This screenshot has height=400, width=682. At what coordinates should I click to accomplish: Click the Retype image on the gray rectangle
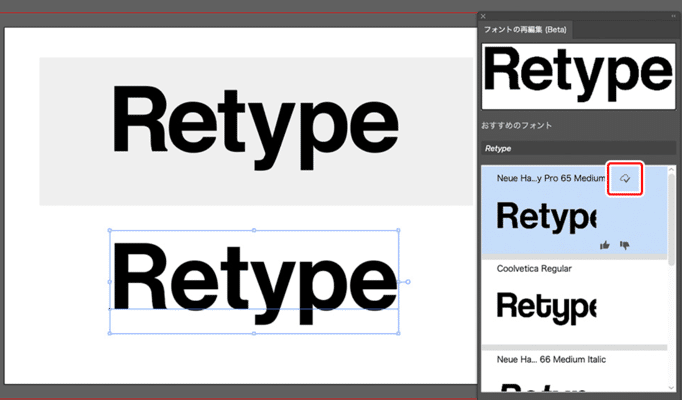click(x=255, y=129)
